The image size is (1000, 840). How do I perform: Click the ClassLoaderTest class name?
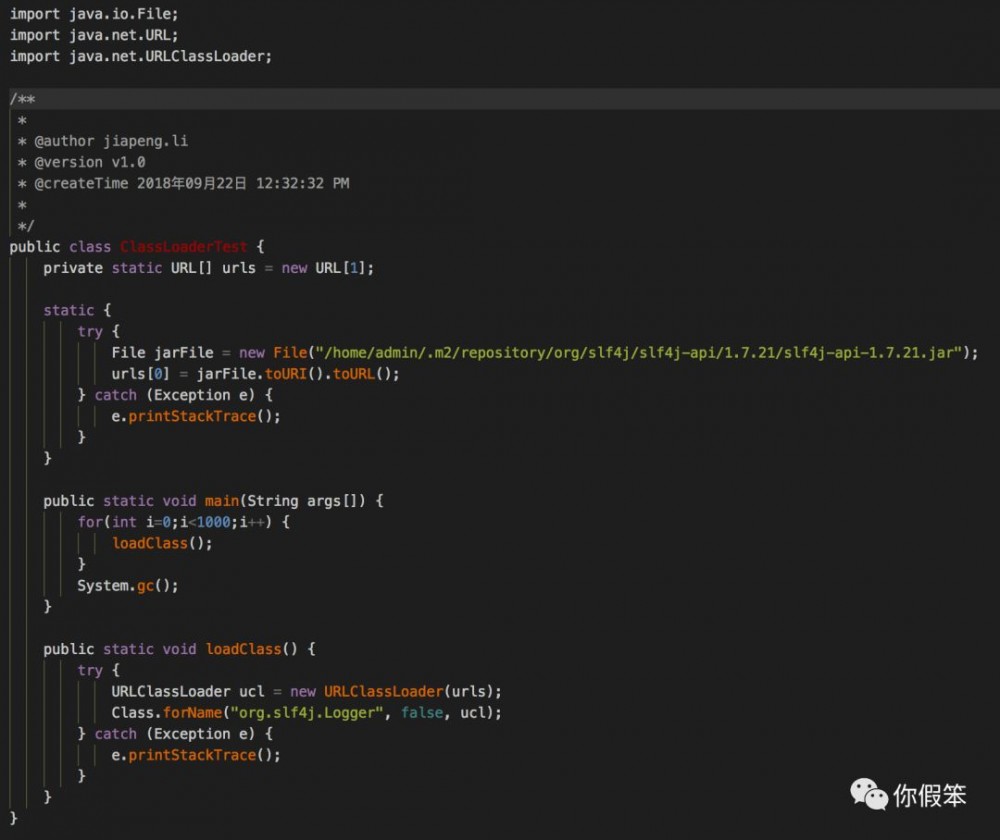[x=182, y=247]
